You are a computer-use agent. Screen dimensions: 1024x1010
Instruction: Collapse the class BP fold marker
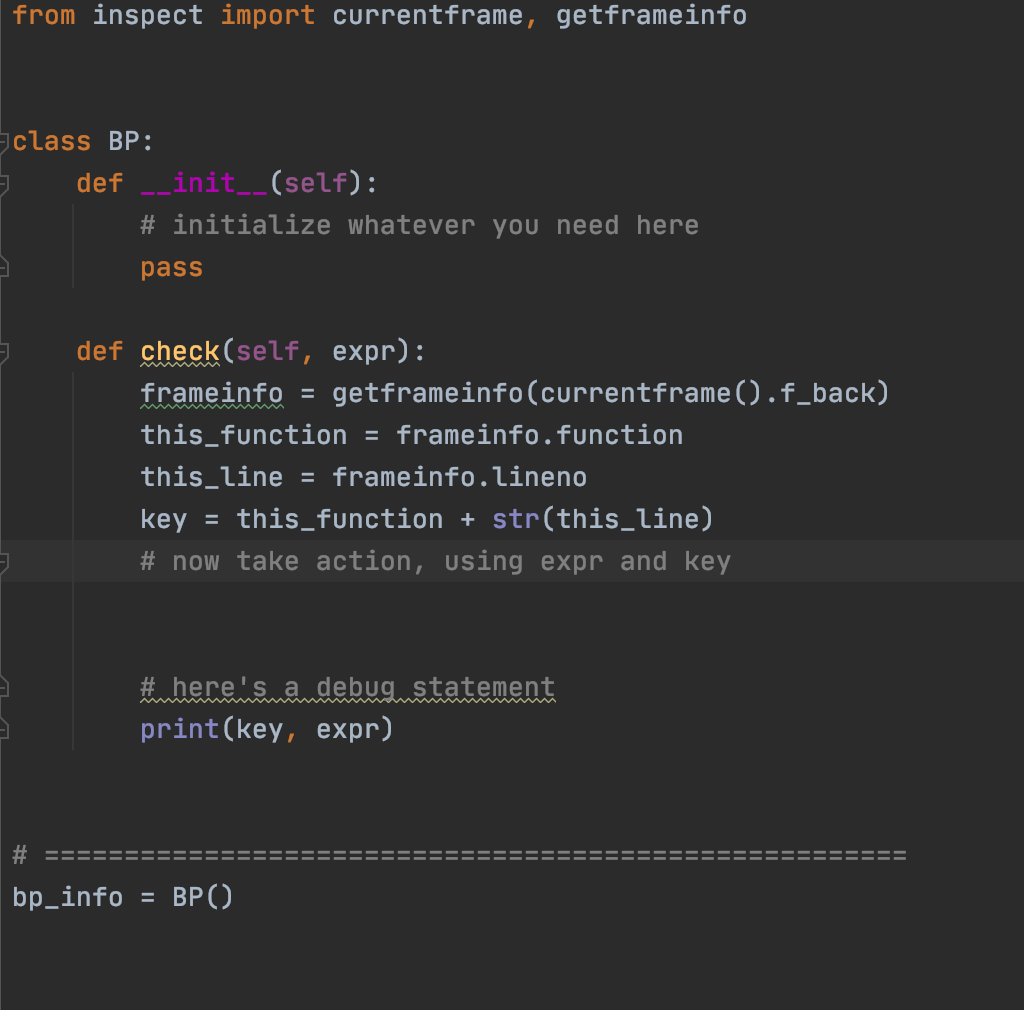(4, 142)
